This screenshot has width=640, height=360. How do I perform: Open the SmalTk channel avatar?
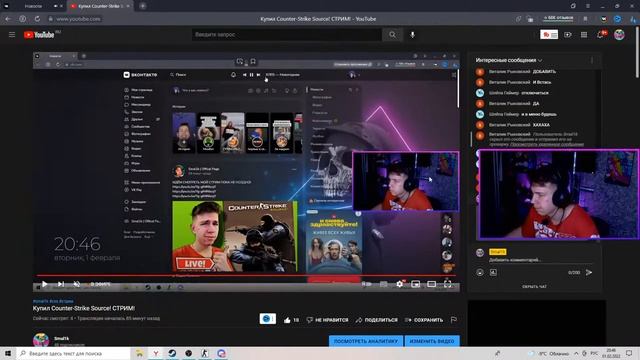(41, 340)
